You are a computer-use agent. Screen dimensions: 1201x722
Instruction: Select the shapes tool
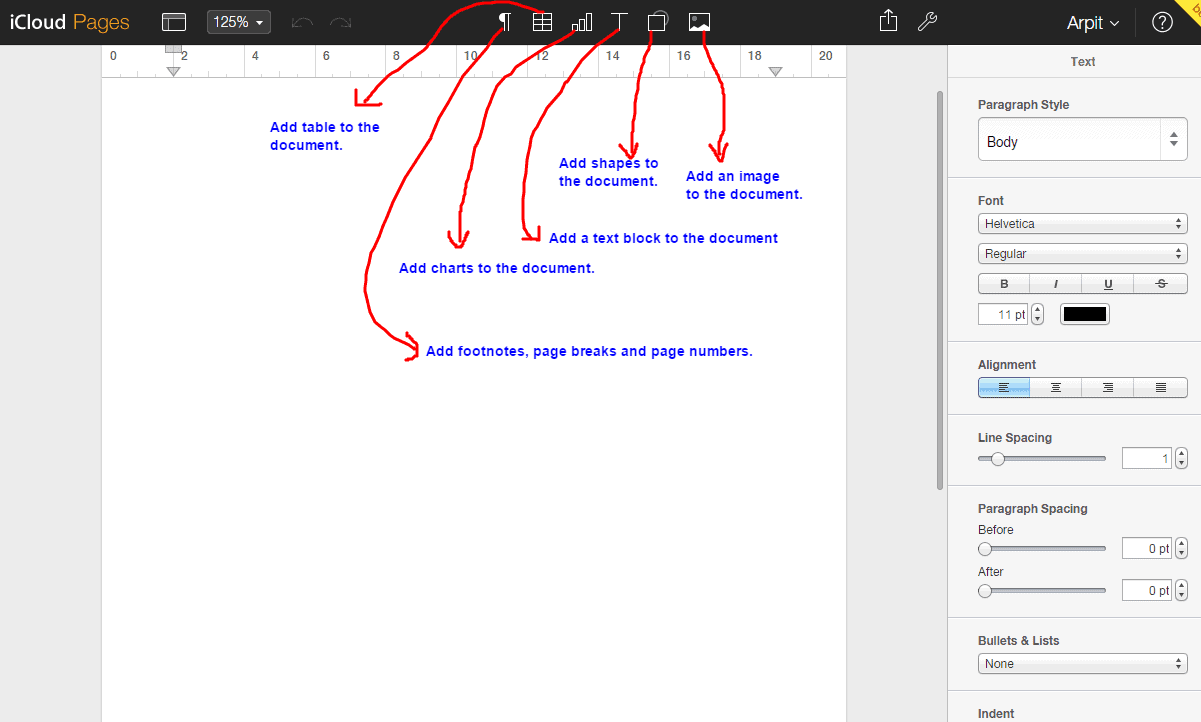(x=657, y=21)
